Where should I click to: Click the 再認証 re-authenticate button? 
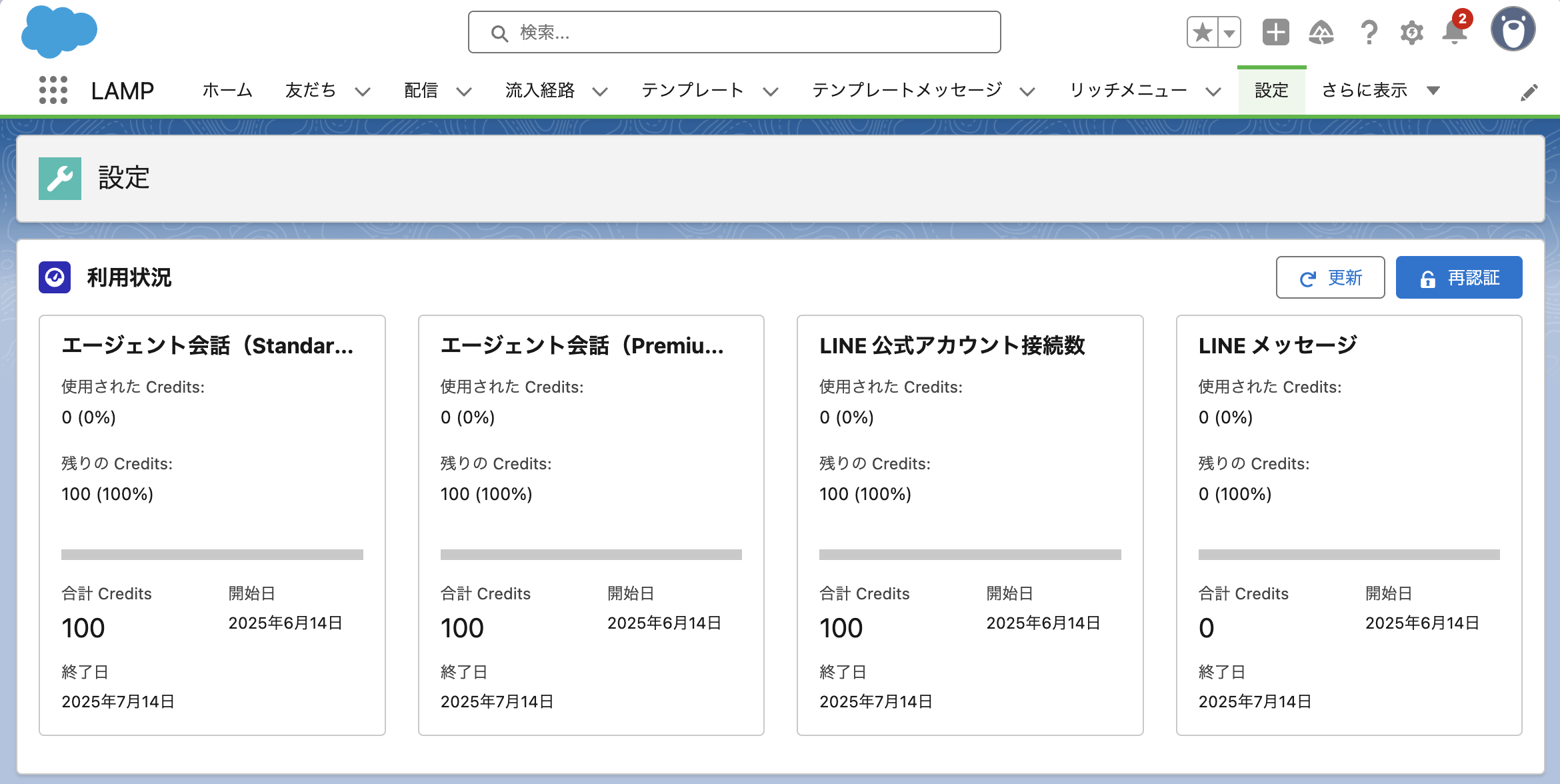[x=1459, y=277]
